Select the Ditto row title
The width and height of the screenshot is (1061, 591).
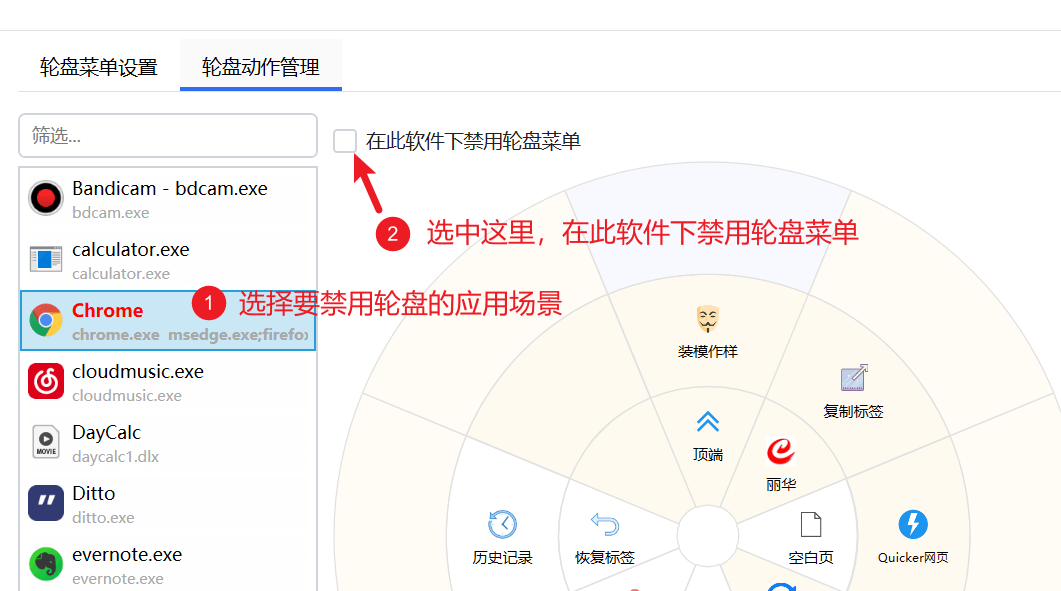pos(93,493)
